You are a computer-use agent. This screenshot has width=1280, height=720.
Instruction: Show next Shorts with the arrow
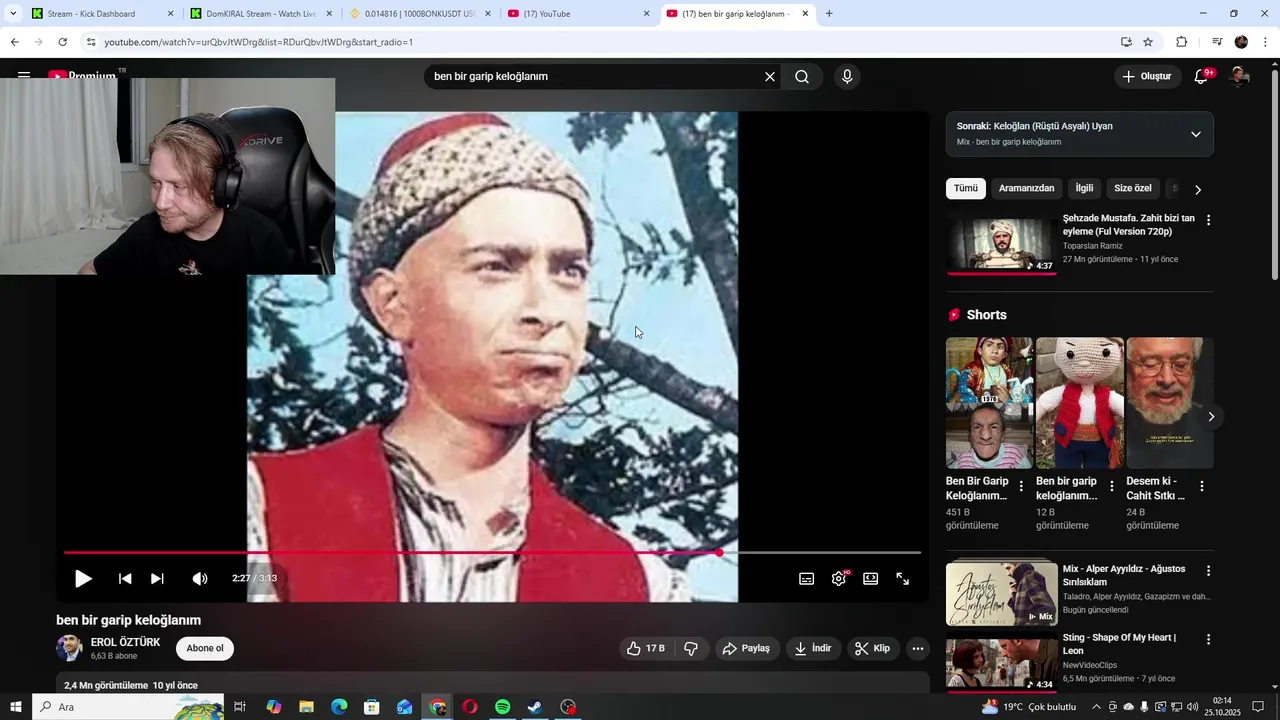[1211, 417]
